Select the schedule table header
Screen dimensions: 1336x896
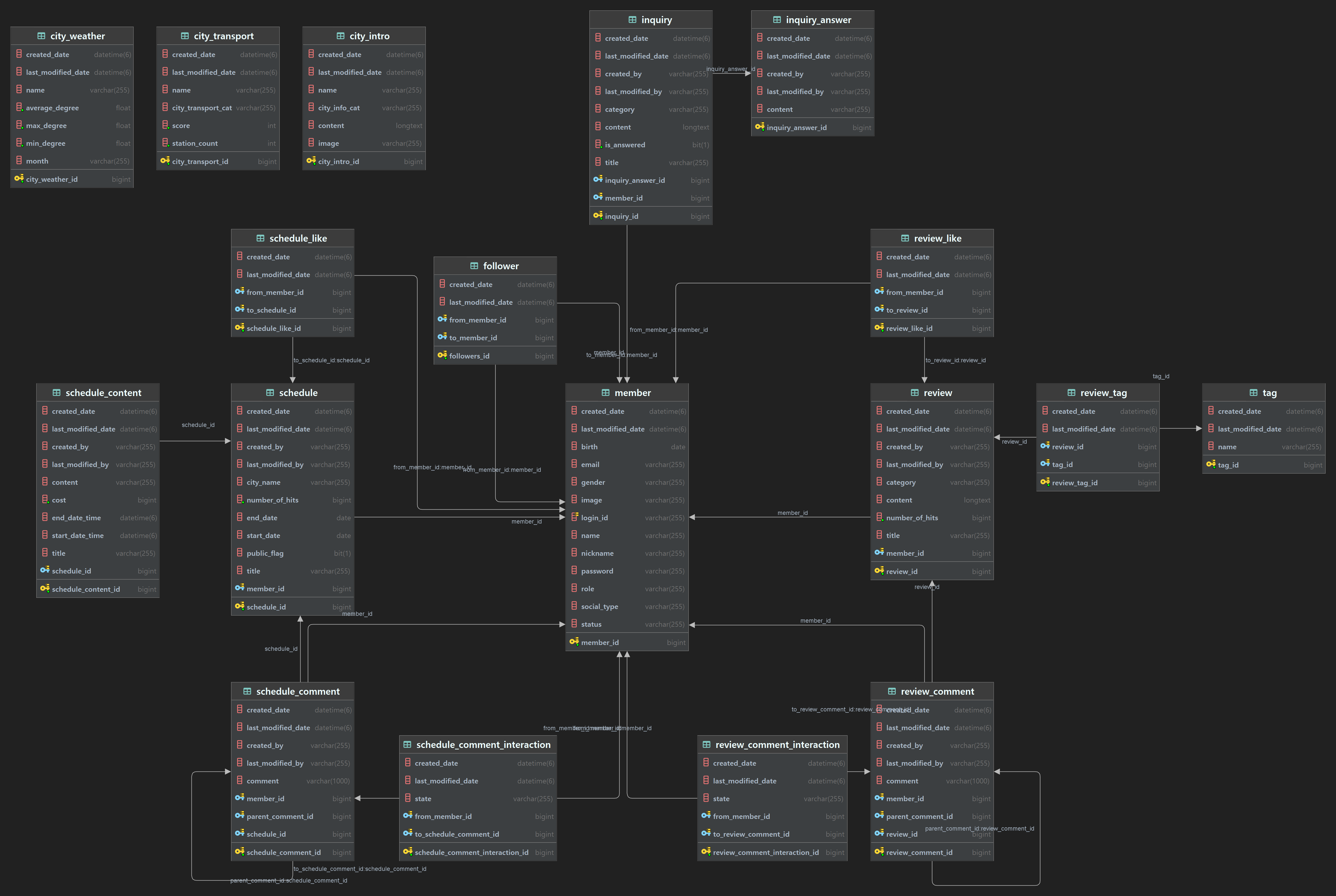[293, 392]
